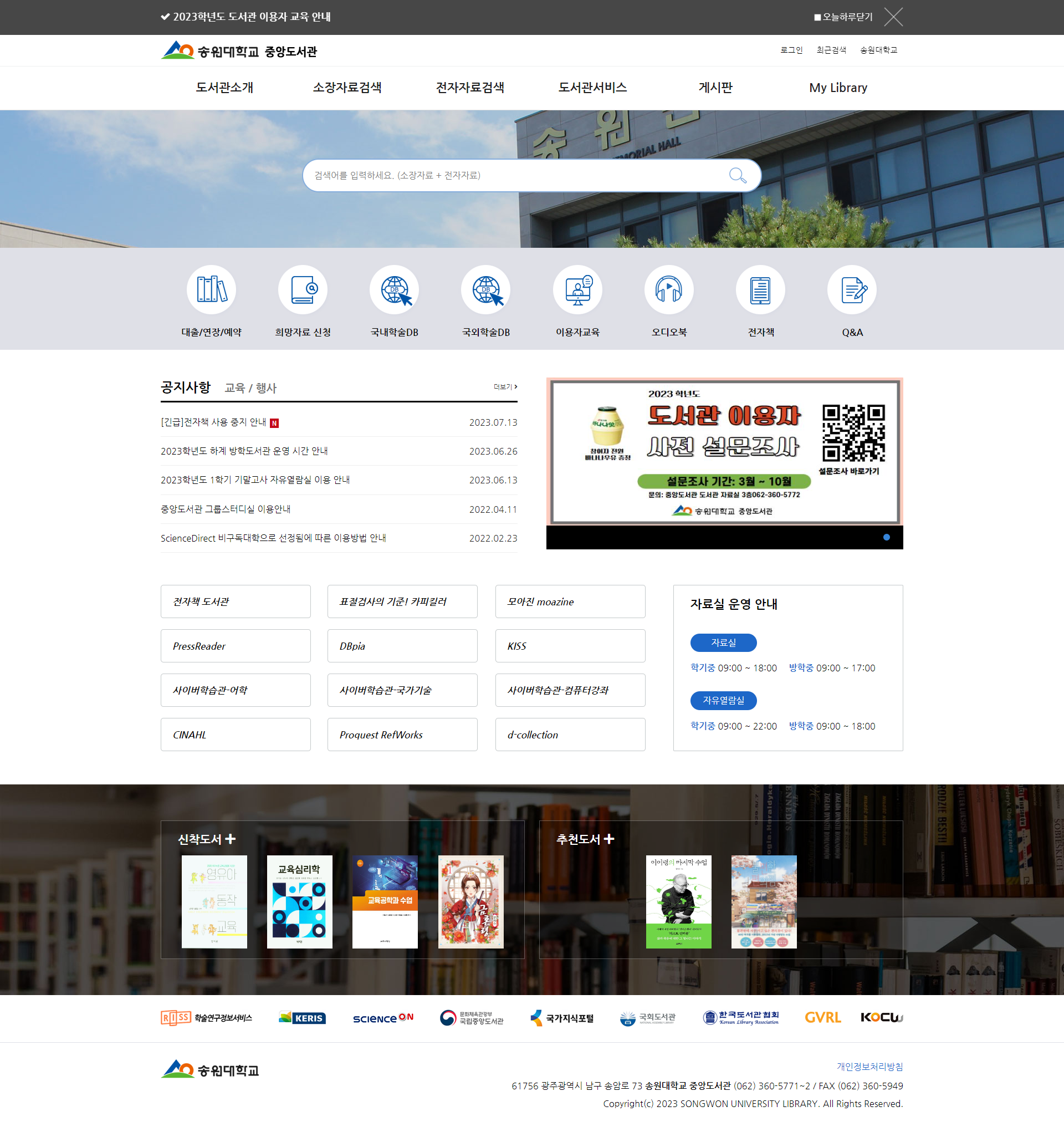The image size is (1064, 1132).
Task: Click the 전자책 e-book icon
Action: 760,289
